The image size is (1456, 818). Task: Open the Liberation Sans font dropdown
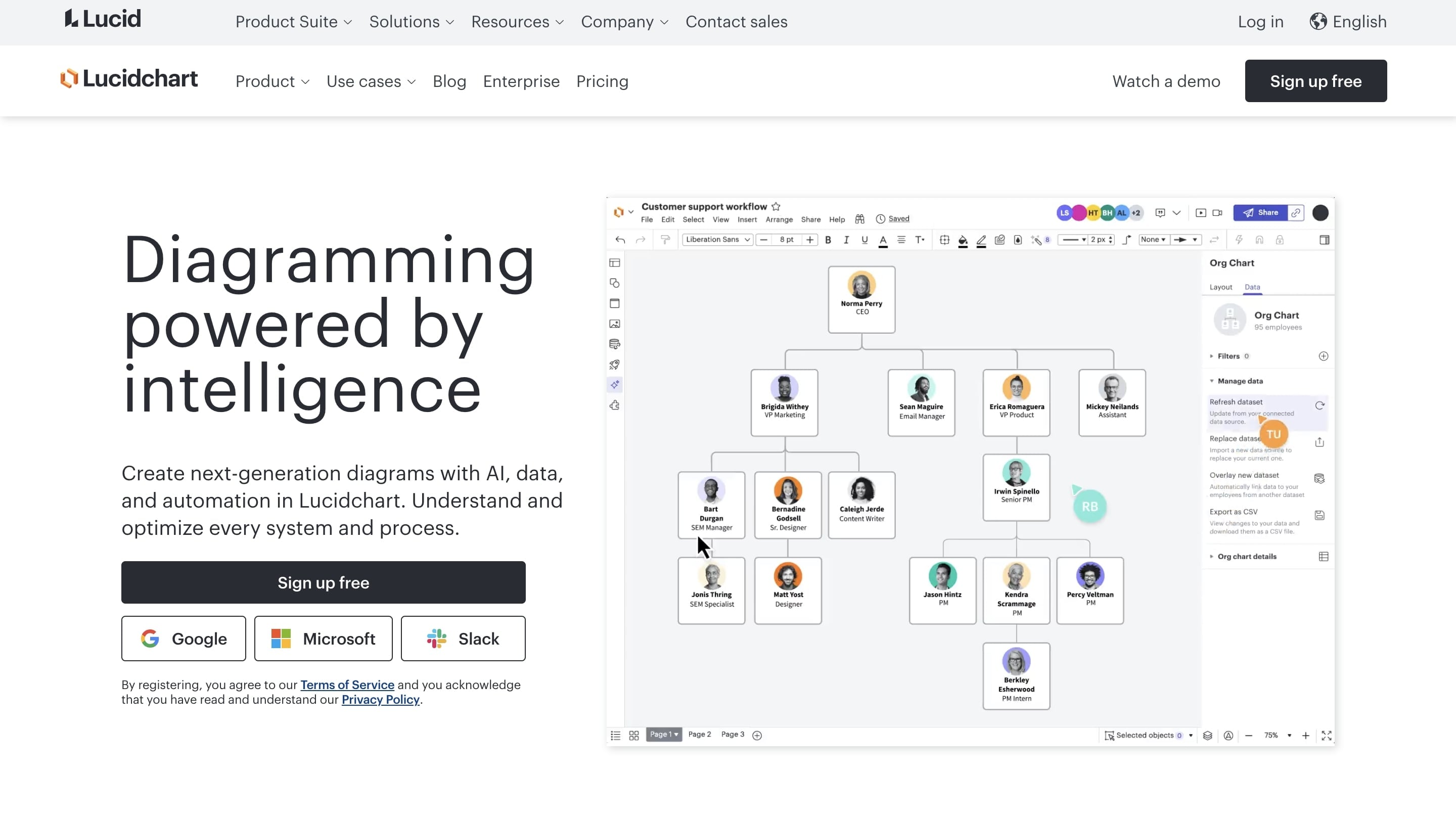[717, 240]
